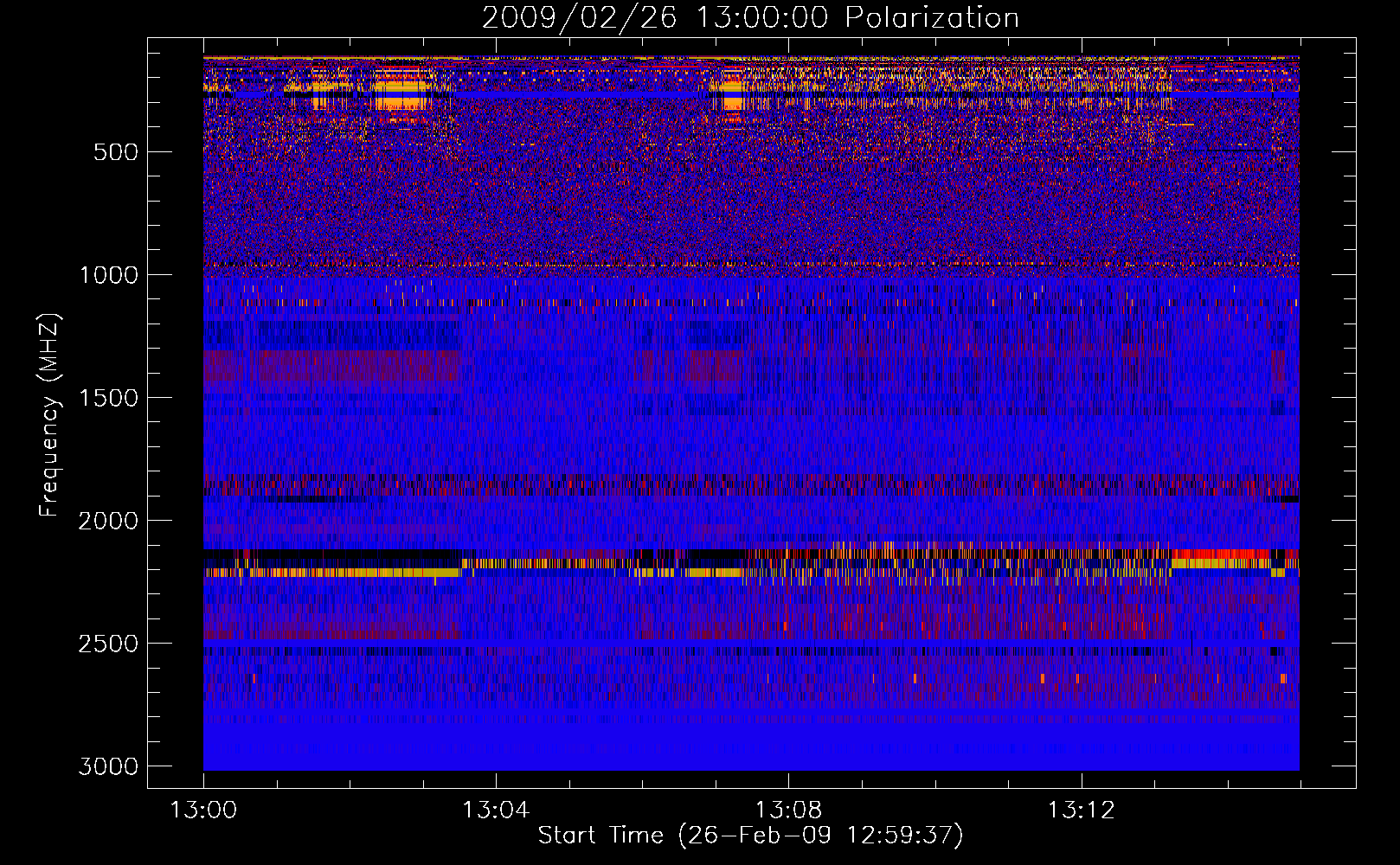Click the 3000 frequency tick label
The height and width of the screenshot is (865, 1400).
[108, 766]
